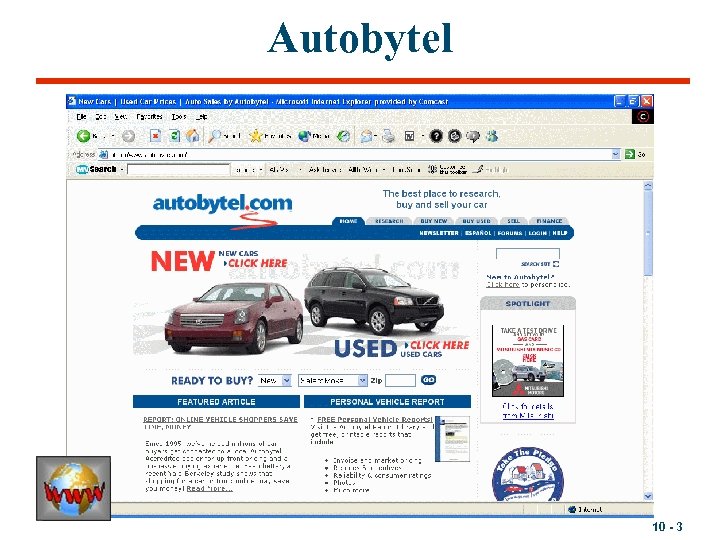Switch to the RESEARCH tab
Screen dimensions: 720x540
389,221
